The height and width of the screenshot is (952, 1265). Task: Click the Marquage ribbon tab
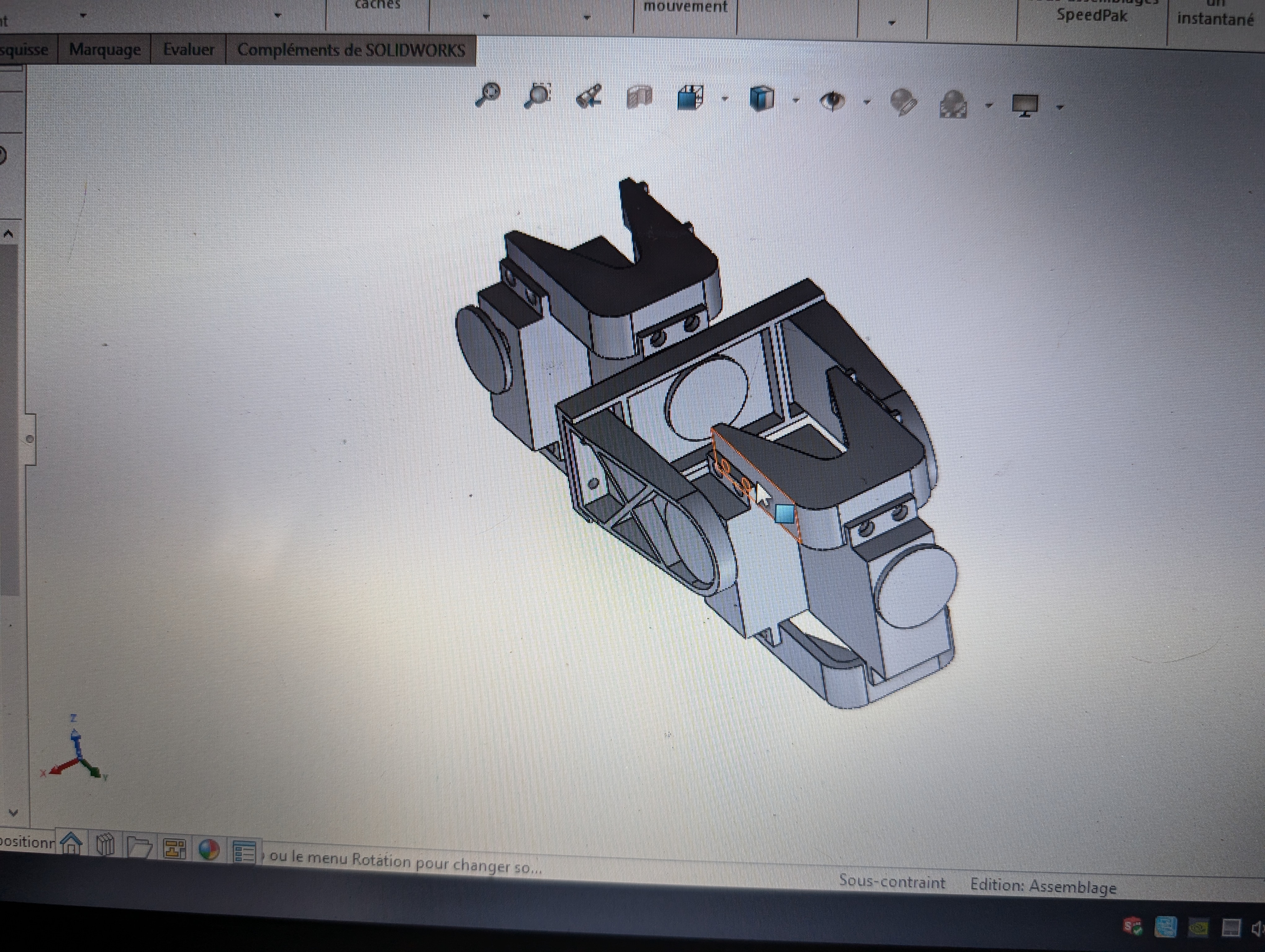point(105,50)
